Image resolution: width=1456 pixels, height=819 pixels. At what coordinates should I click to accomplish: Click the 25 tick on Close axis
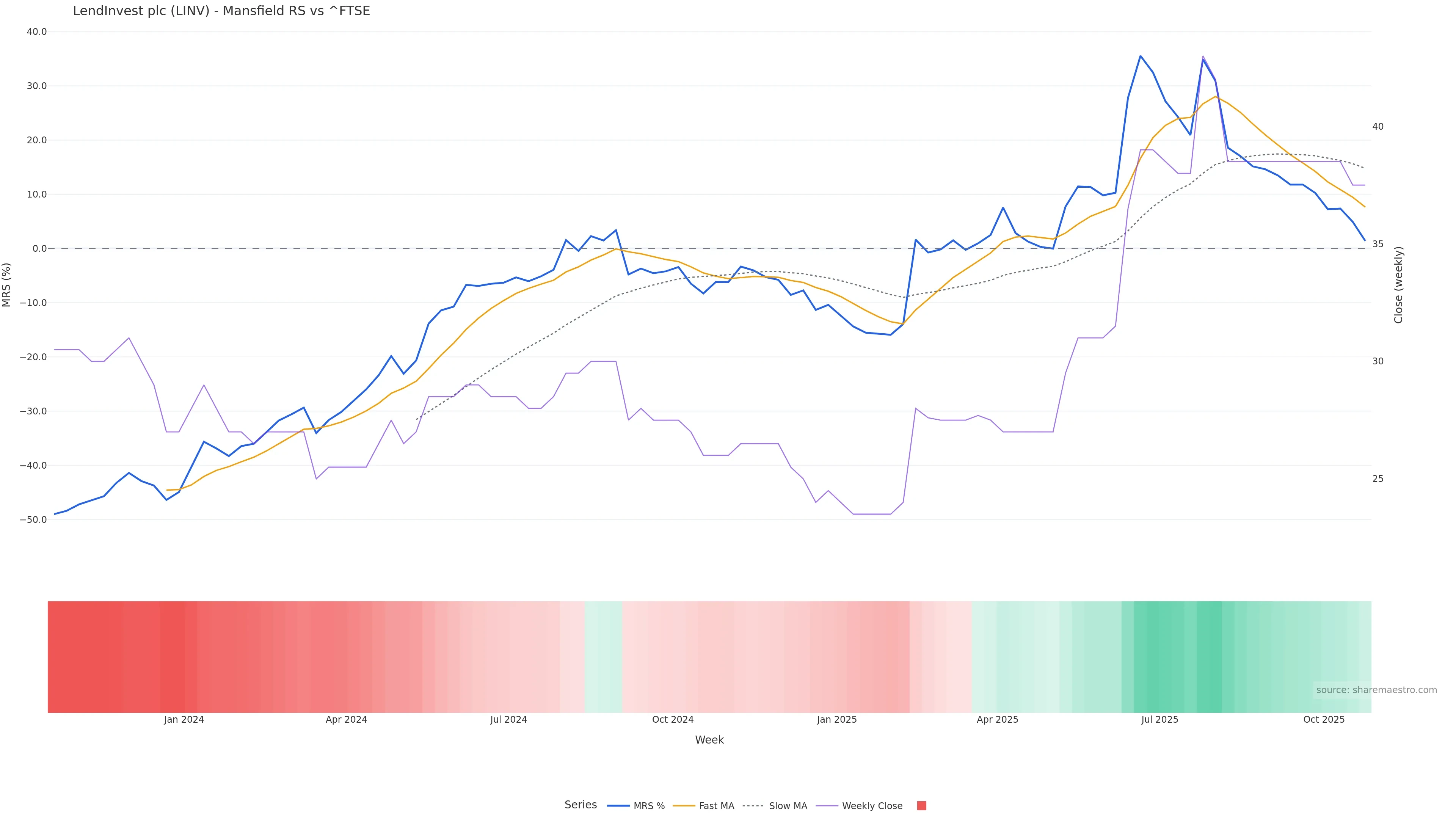coord(1378,479)
